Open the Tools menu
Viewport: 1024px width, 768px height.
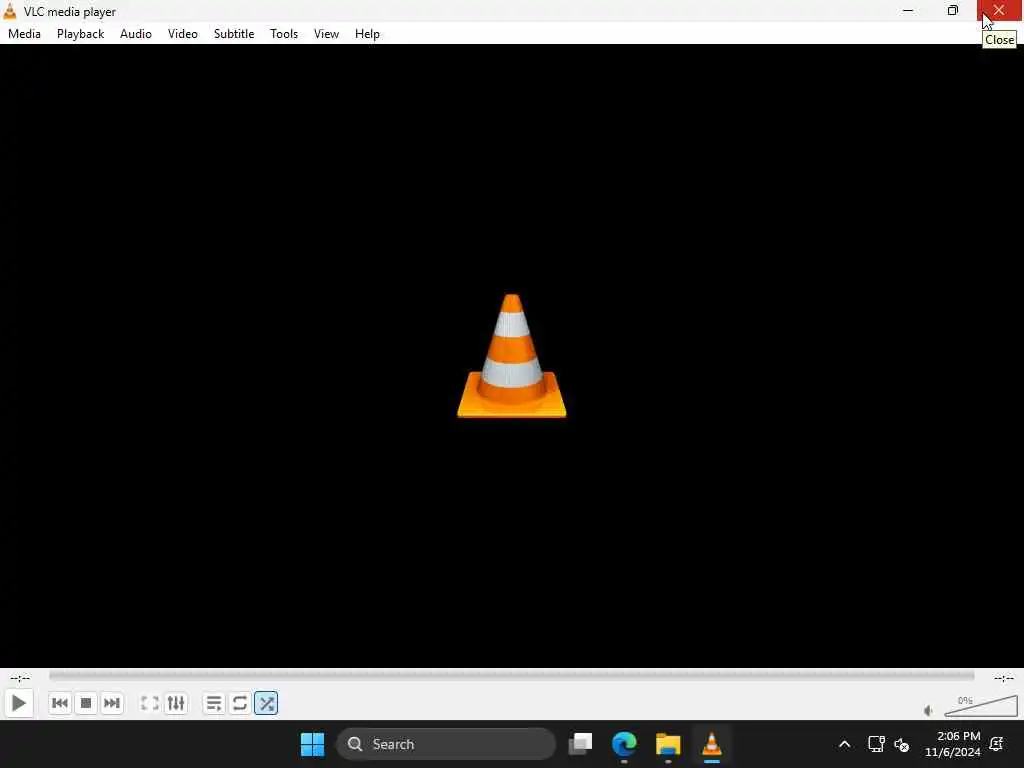(x=283, y=34)
